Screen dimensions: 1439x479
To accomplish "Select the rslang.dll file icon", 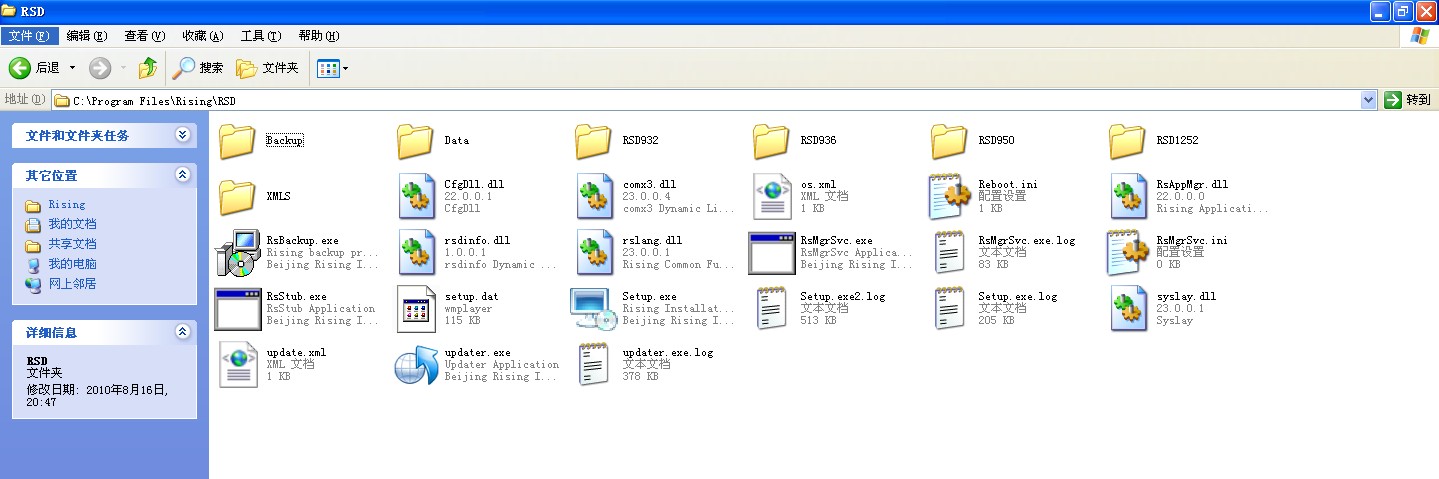I will [593, 253].
